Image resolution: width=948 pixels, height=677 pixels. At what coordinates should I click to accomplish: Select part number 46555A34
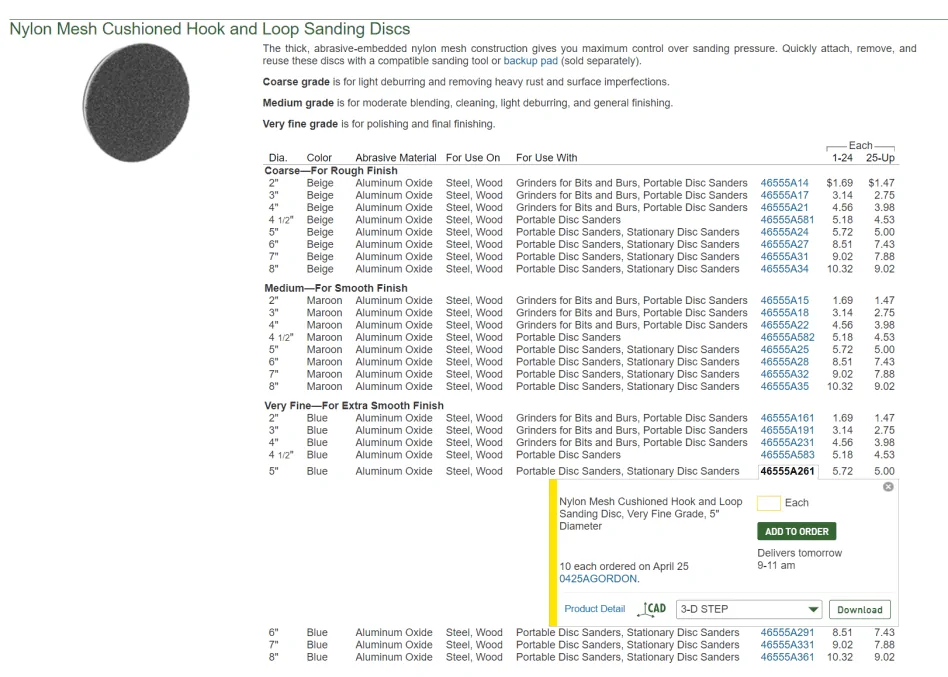[x=784, y=269]
